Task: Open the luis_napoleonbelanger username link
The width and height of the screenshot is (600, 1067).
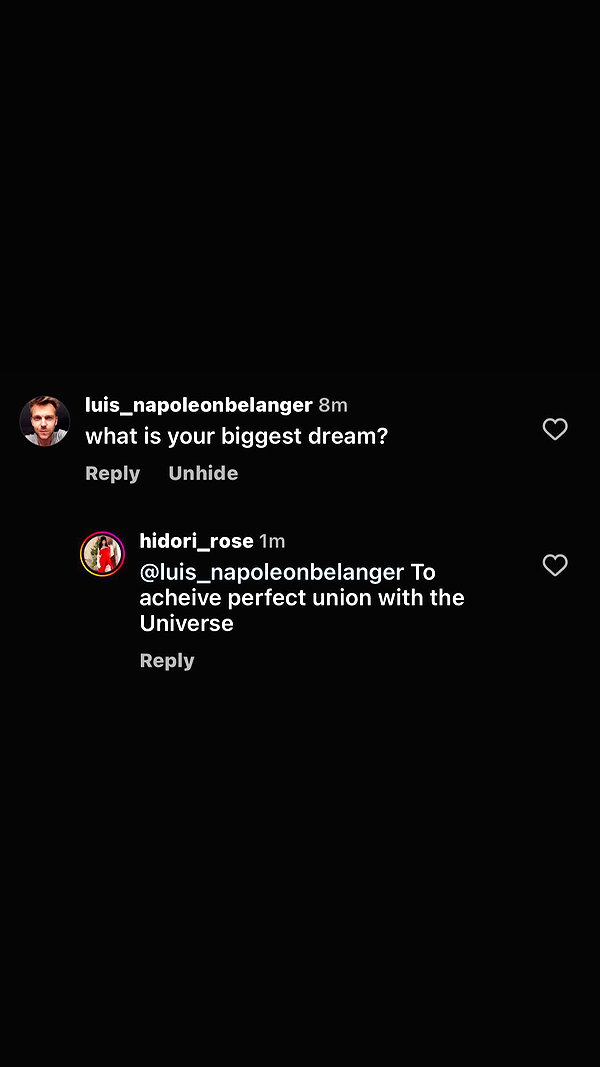Action: point(199,406)
